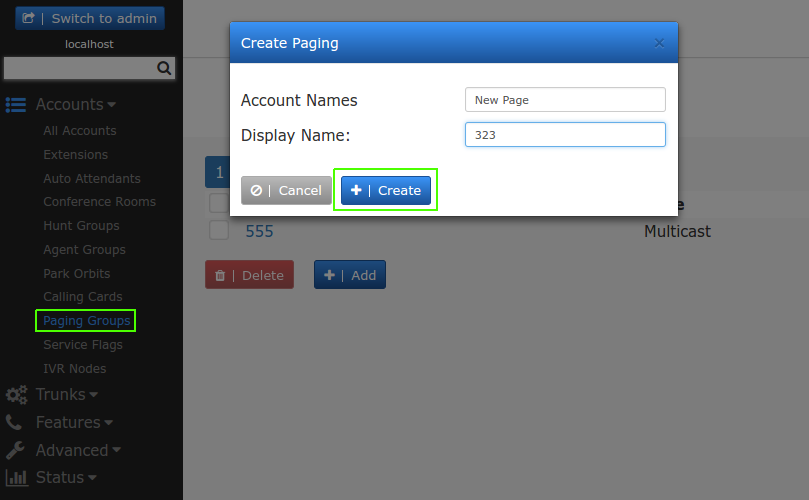The image size is (809, 500).
Task: Click the Advanced wrench icon
Action: tap(15, 450)
